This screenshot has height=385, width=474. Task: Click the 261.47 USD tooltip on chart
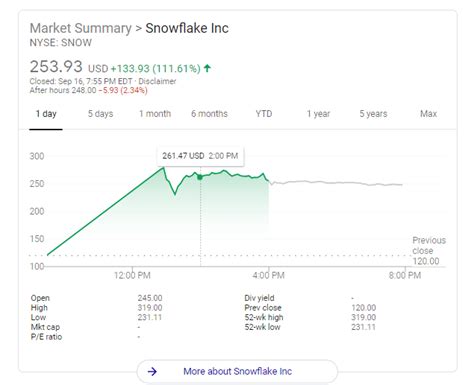[200, 156]
